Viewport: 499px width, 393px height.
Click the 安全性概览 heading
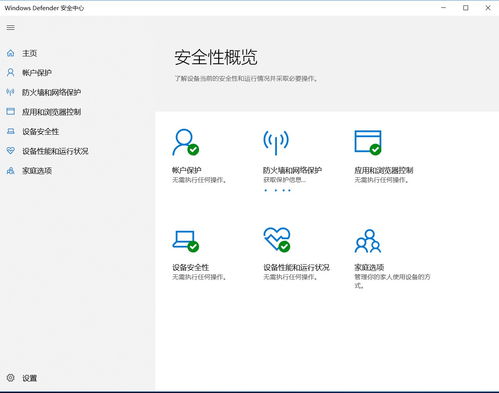[216, 57]
